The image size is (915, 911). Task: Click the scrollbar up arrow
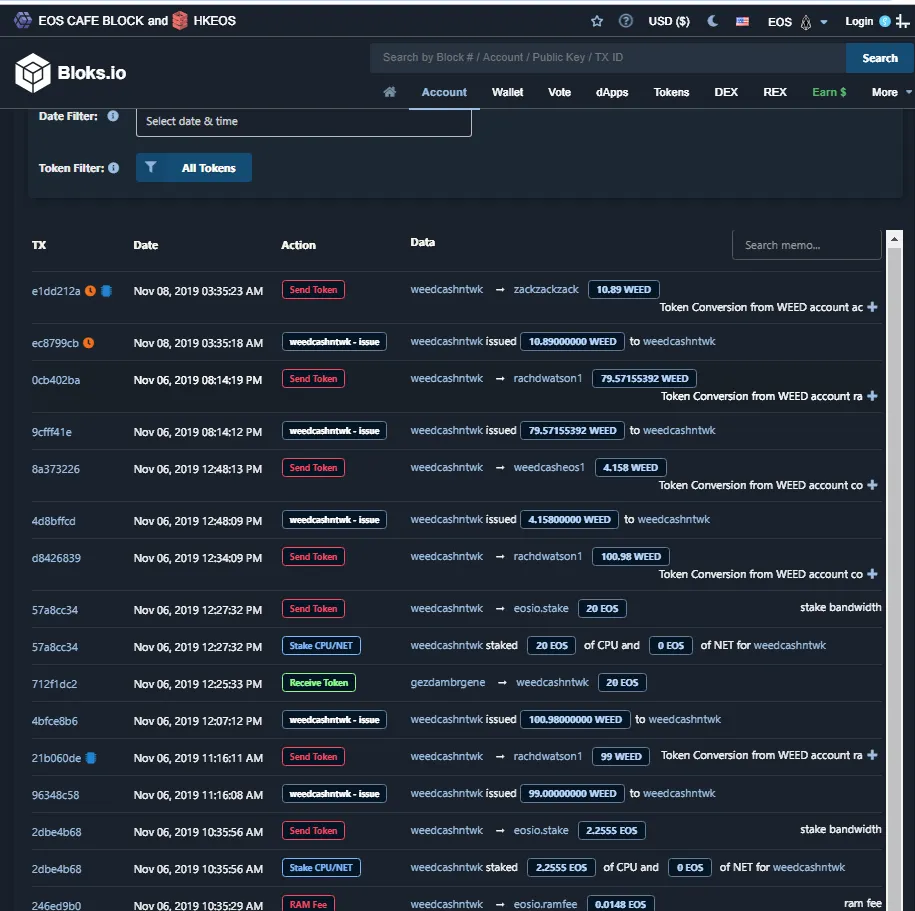click(894, 239)
